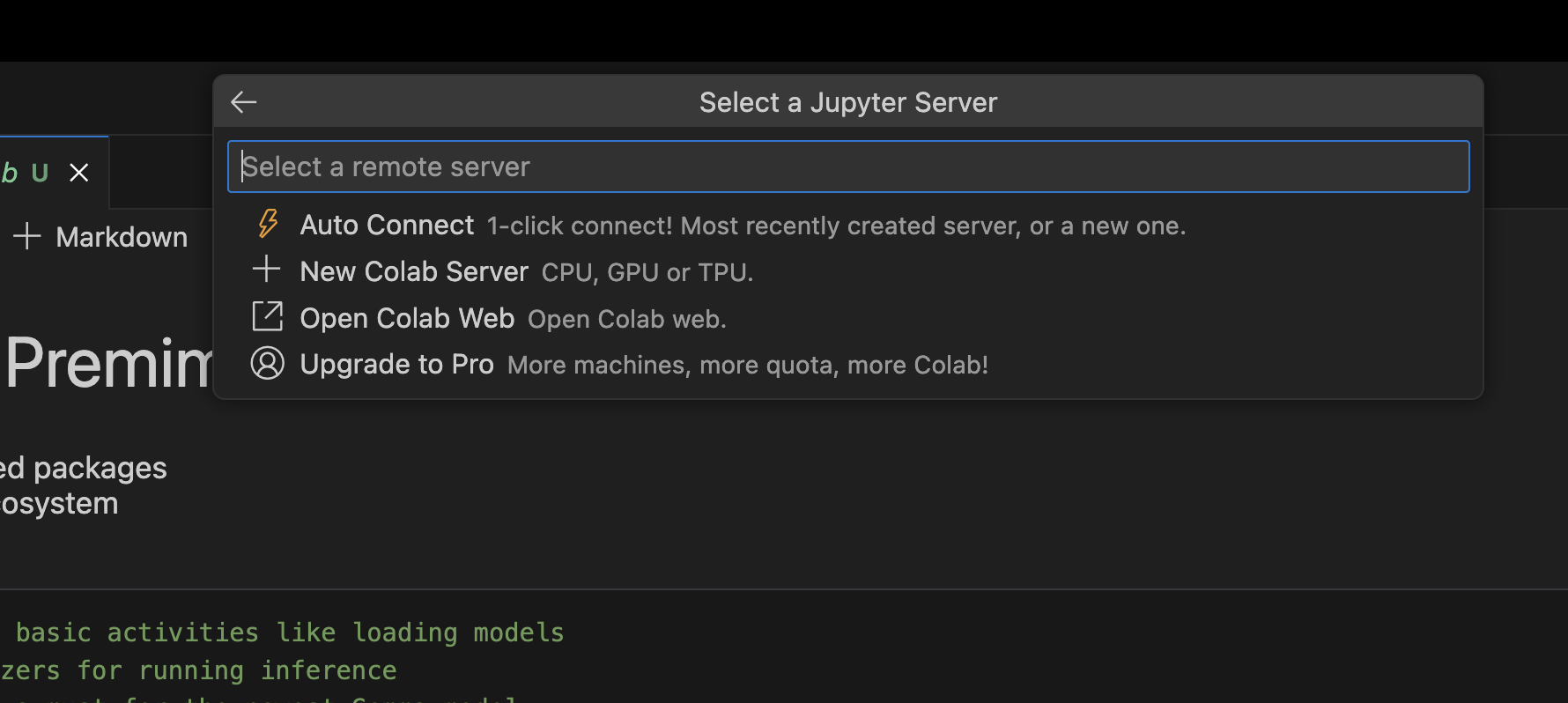Pick the Open Colab Web item
Screen dimensions: 1568x703
coord(407,318)
